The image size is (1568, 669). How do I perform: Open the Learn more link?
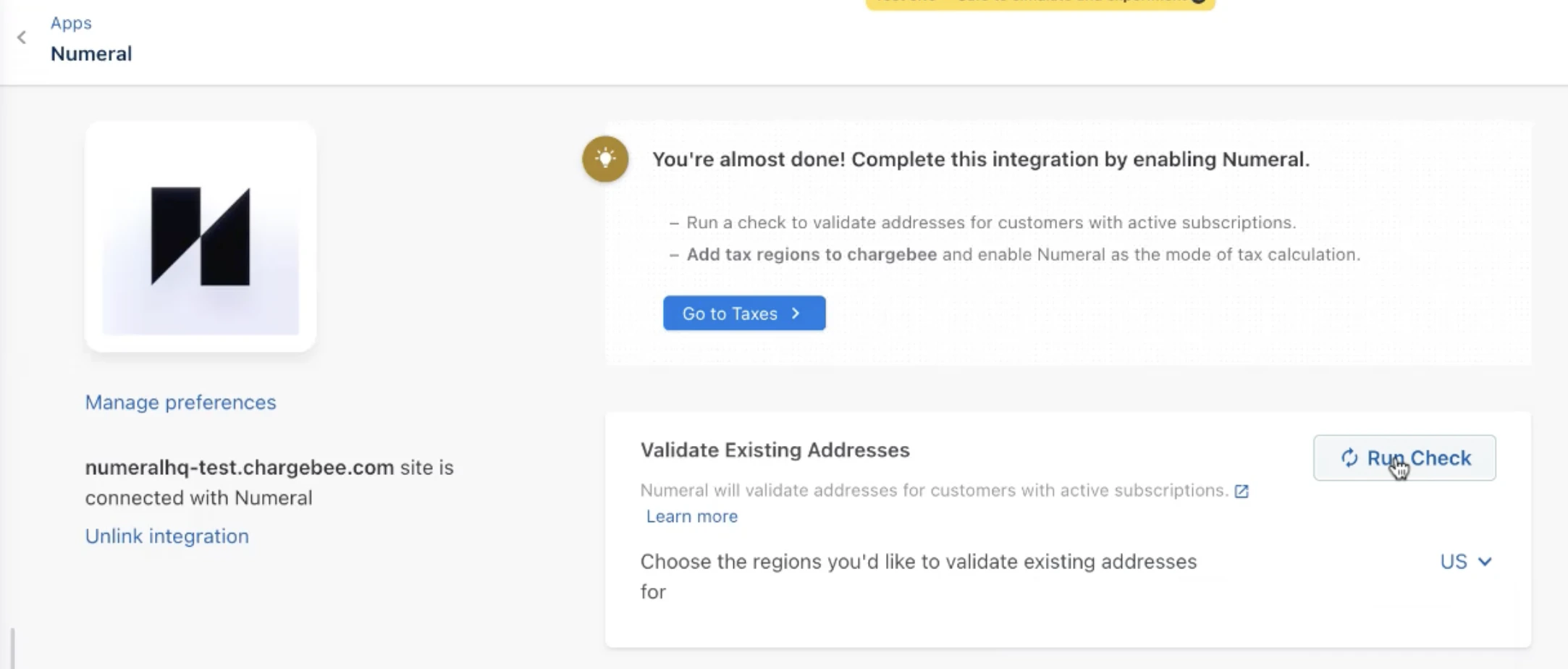click(x=692, y=516)
